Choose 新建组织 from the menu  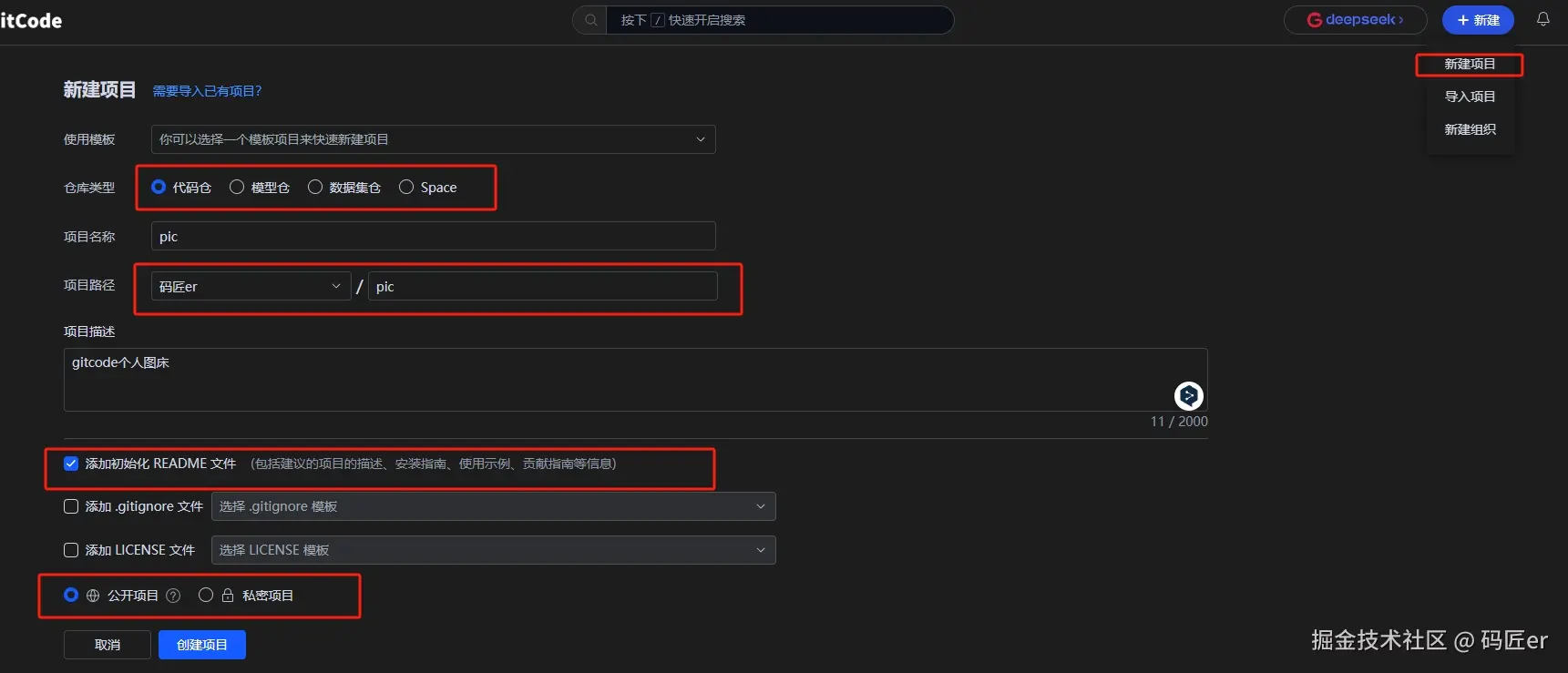click(x=1470, y=129)
